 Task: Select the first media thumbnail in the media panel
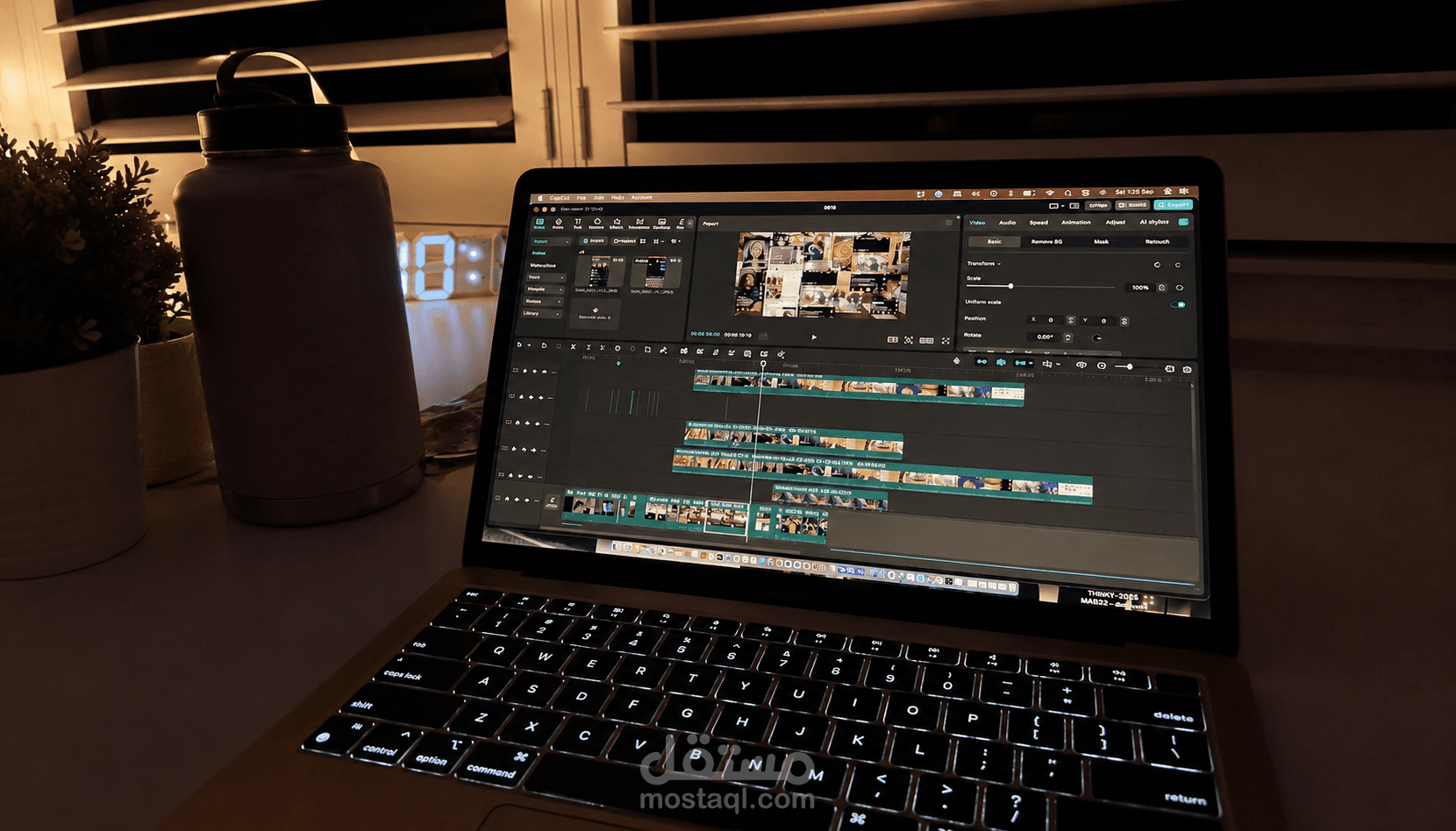pos(599,273)
